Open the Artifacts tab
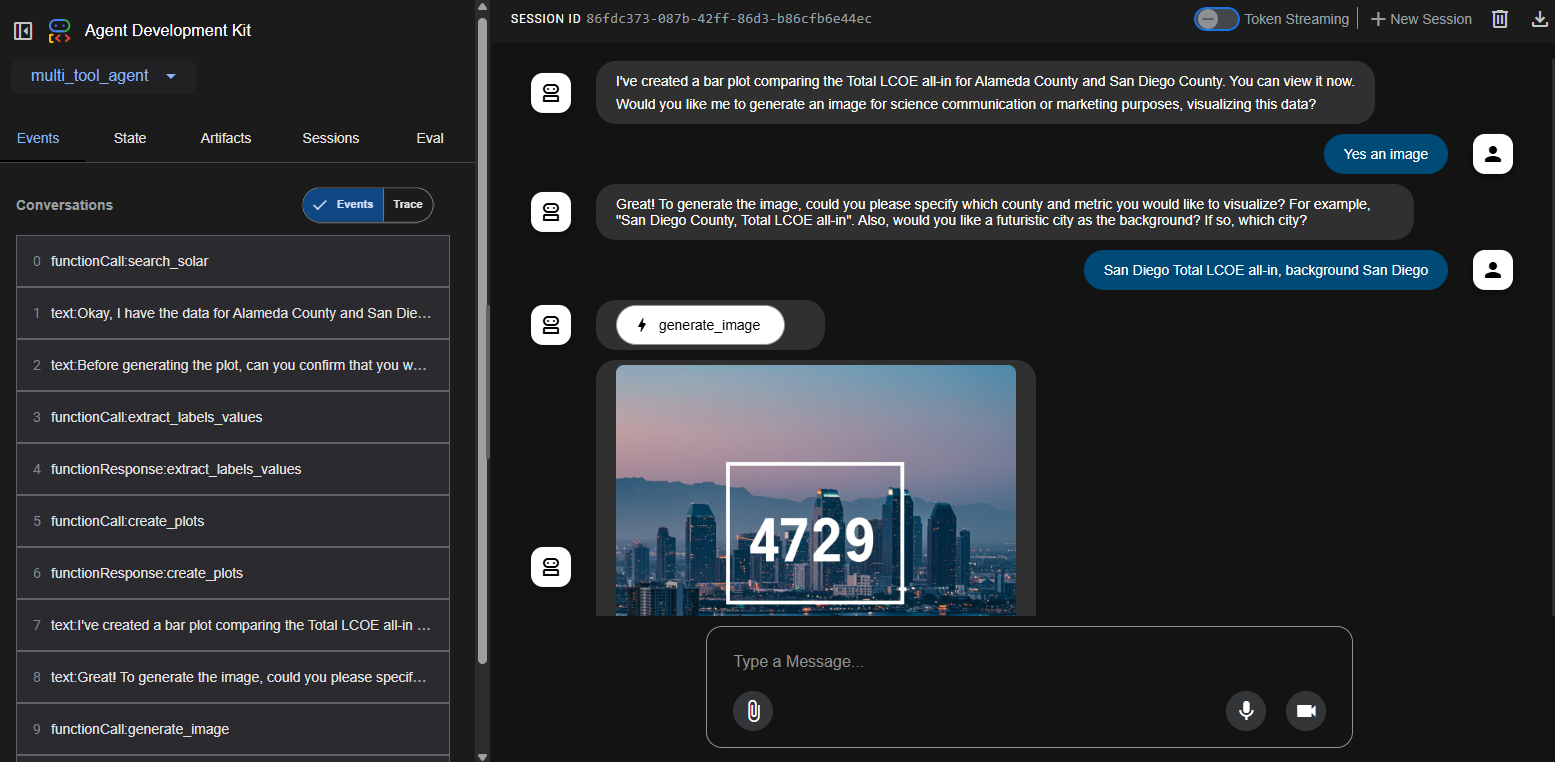 pyautogui.click(x=226, y=138)
